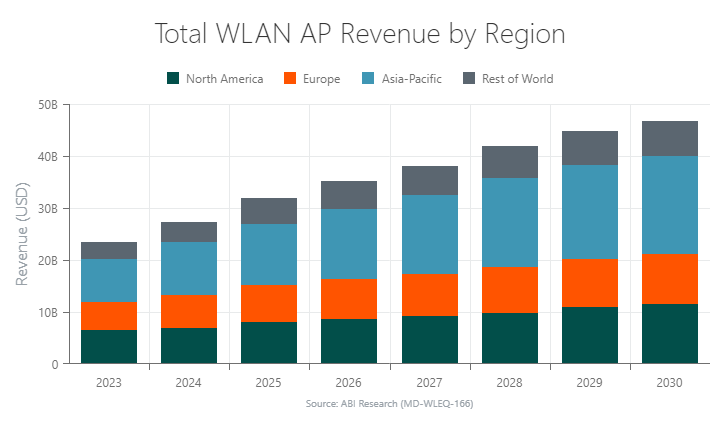Viewport: 720px width, 440px height.
Task: Select the 2030 North America bar segment
Action: pos(670,334)
